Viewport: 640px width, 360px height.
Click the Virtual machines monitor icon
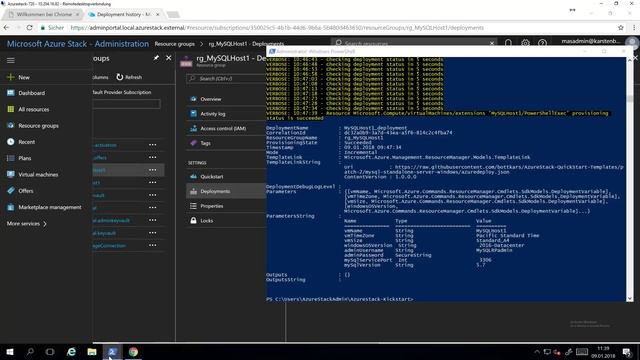coord(11,174)
